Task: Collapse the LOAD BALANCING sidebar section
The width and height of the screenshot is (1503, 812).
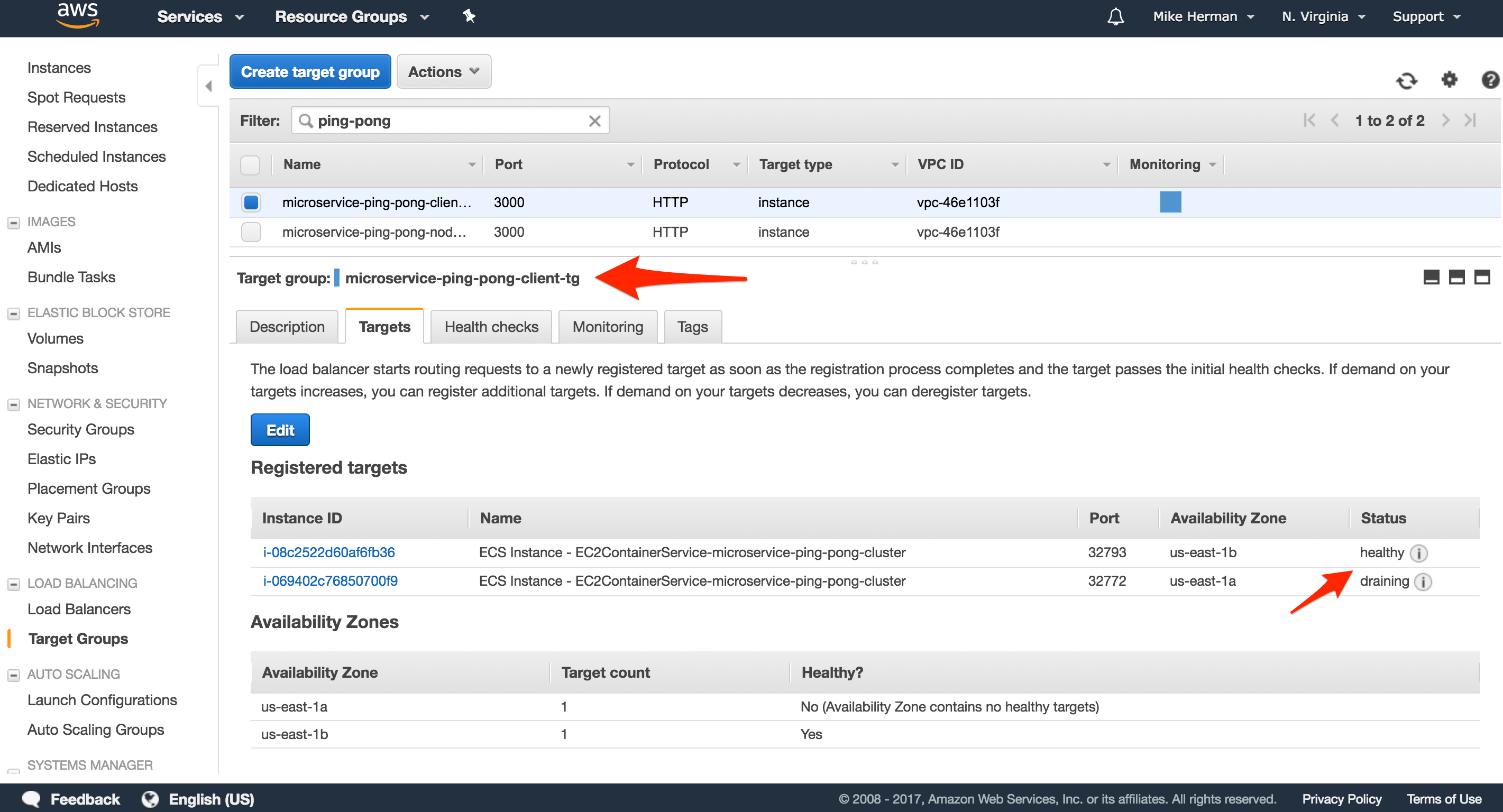Action: 13,584
